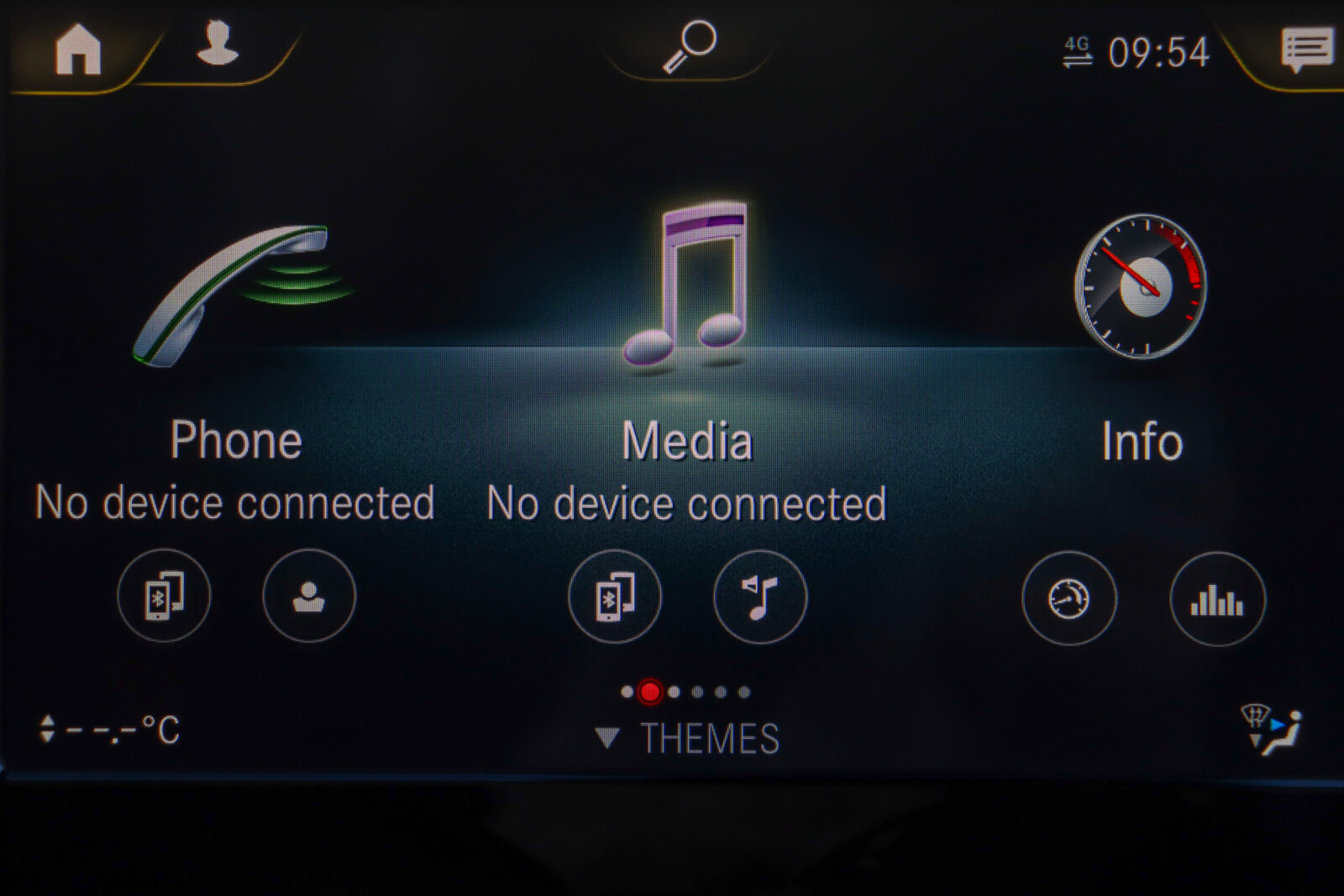The width and height of the screenshot is (1344, 896).
Task: Open the user profile icon
Action: coord(218,43)
